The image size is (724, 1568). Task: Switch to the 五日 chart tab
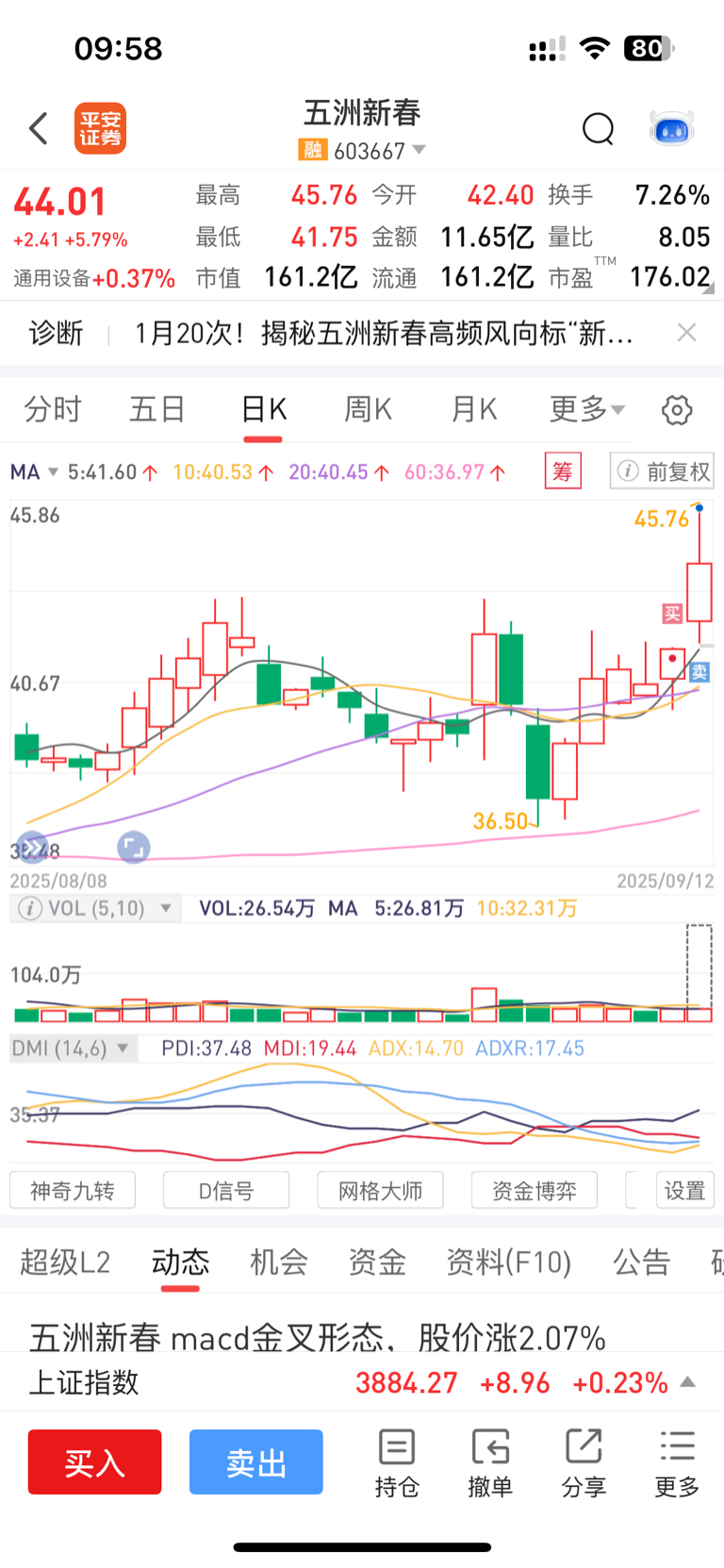click(156, 409)
